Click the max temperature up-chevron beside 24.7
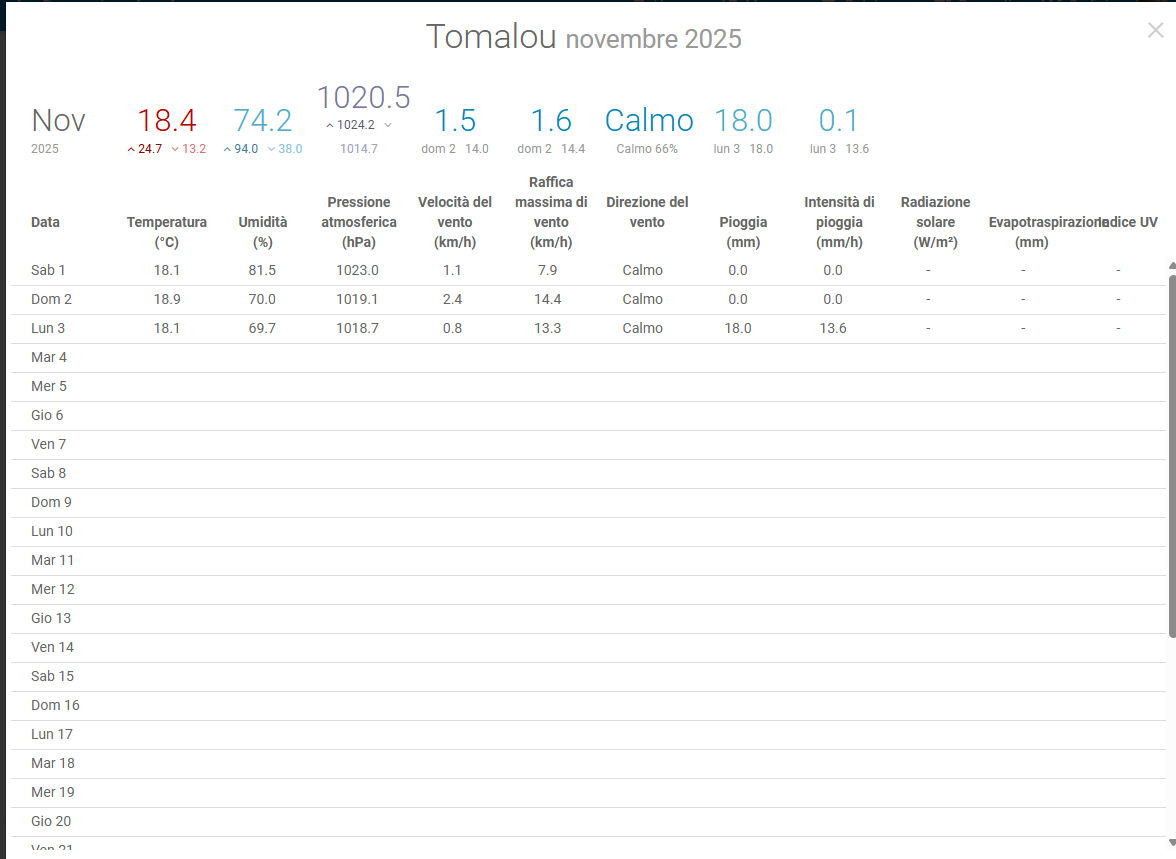 pyautogui.click(x=131, y=149)
